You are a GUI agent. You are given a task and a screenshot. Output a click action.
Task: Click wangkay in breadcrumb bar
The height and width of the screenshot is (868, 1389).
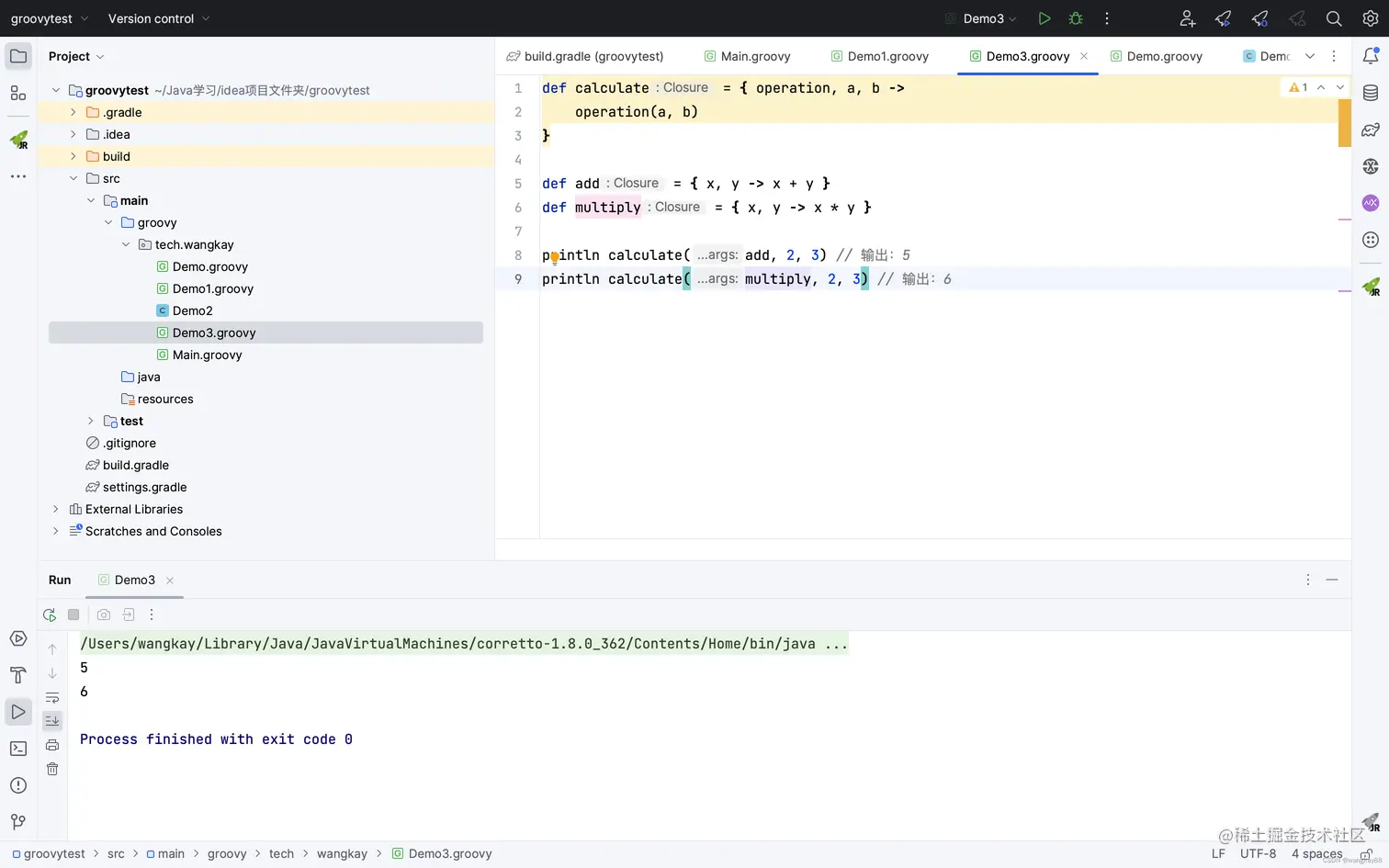click(342, 853)
